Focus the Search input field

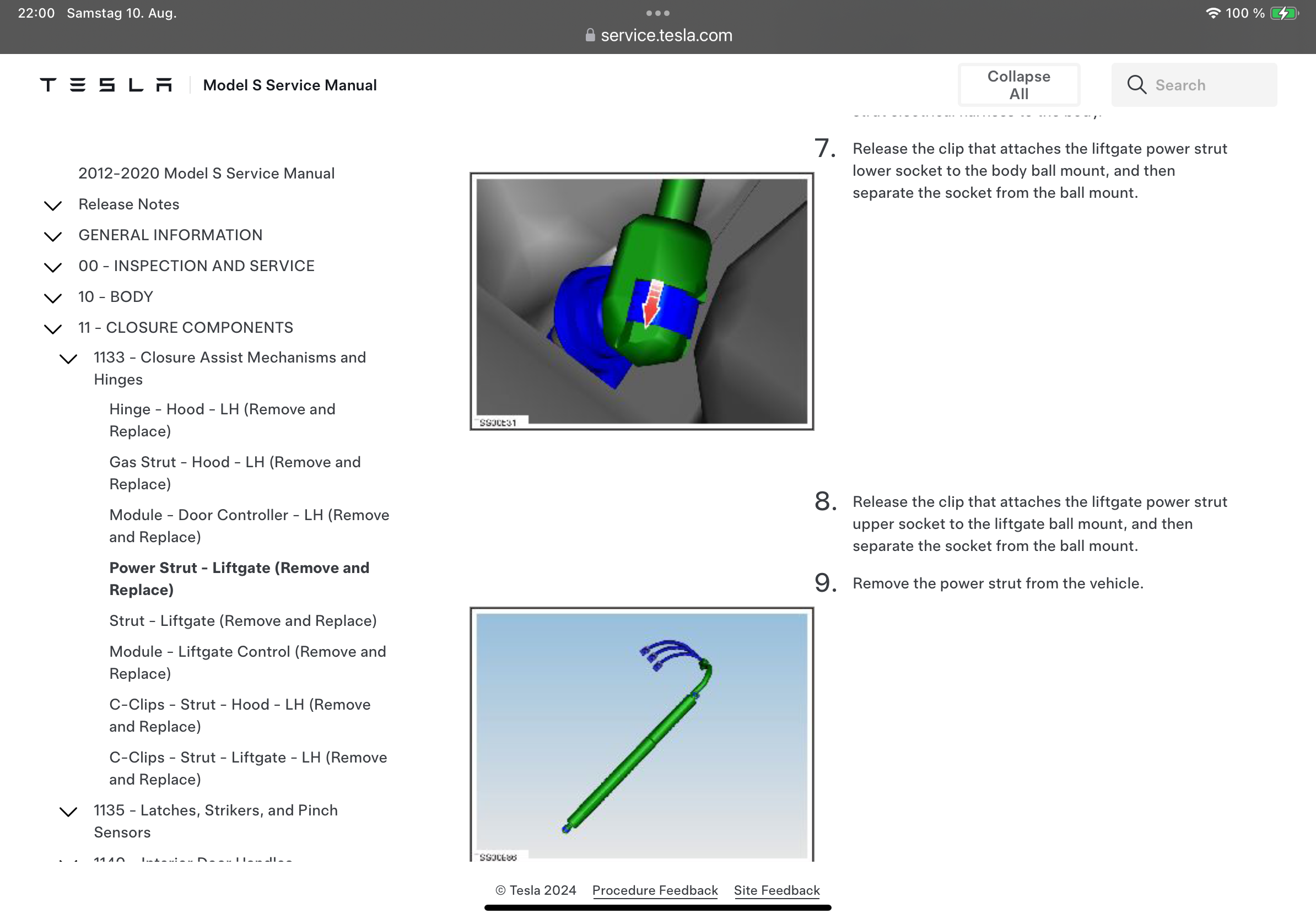tap(1194, 85)
